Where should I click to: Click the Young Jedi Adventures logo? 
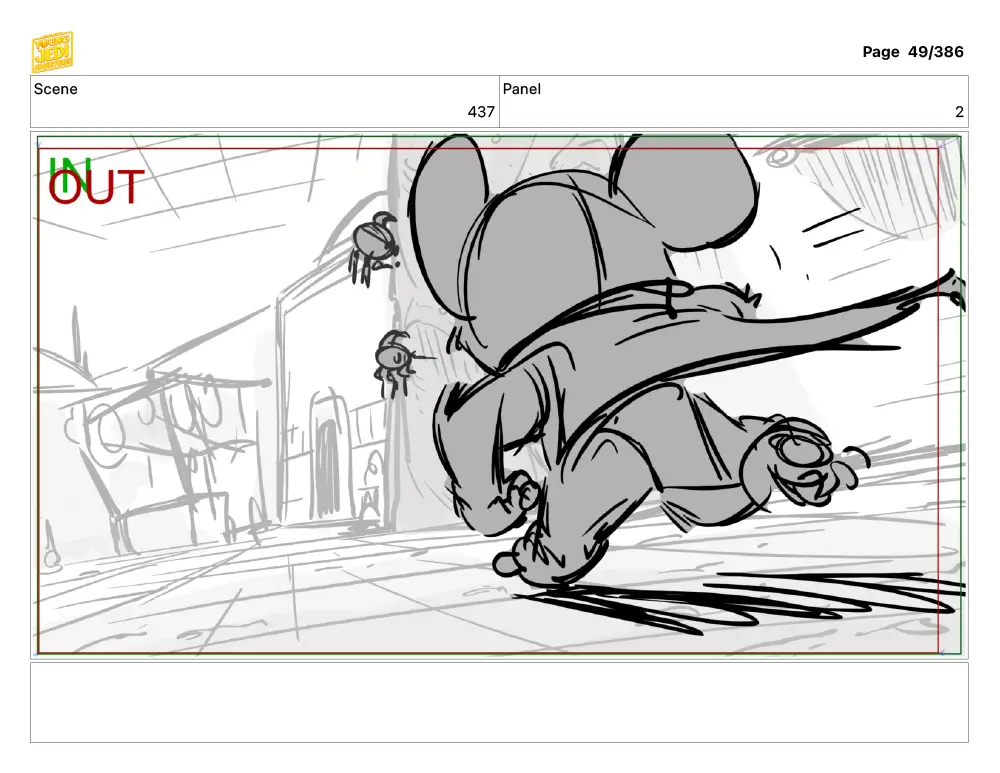[52, 52]
